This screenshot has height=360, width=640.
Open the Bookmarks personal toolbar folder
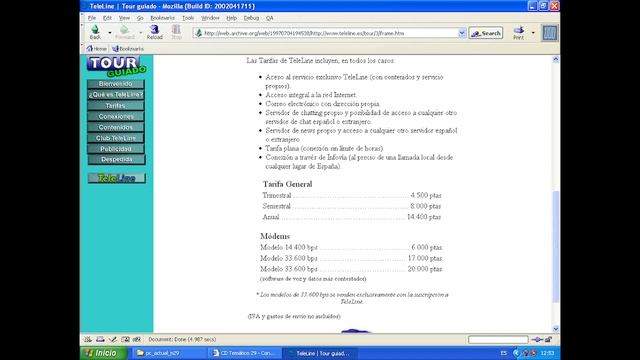[x=128, y=49]
